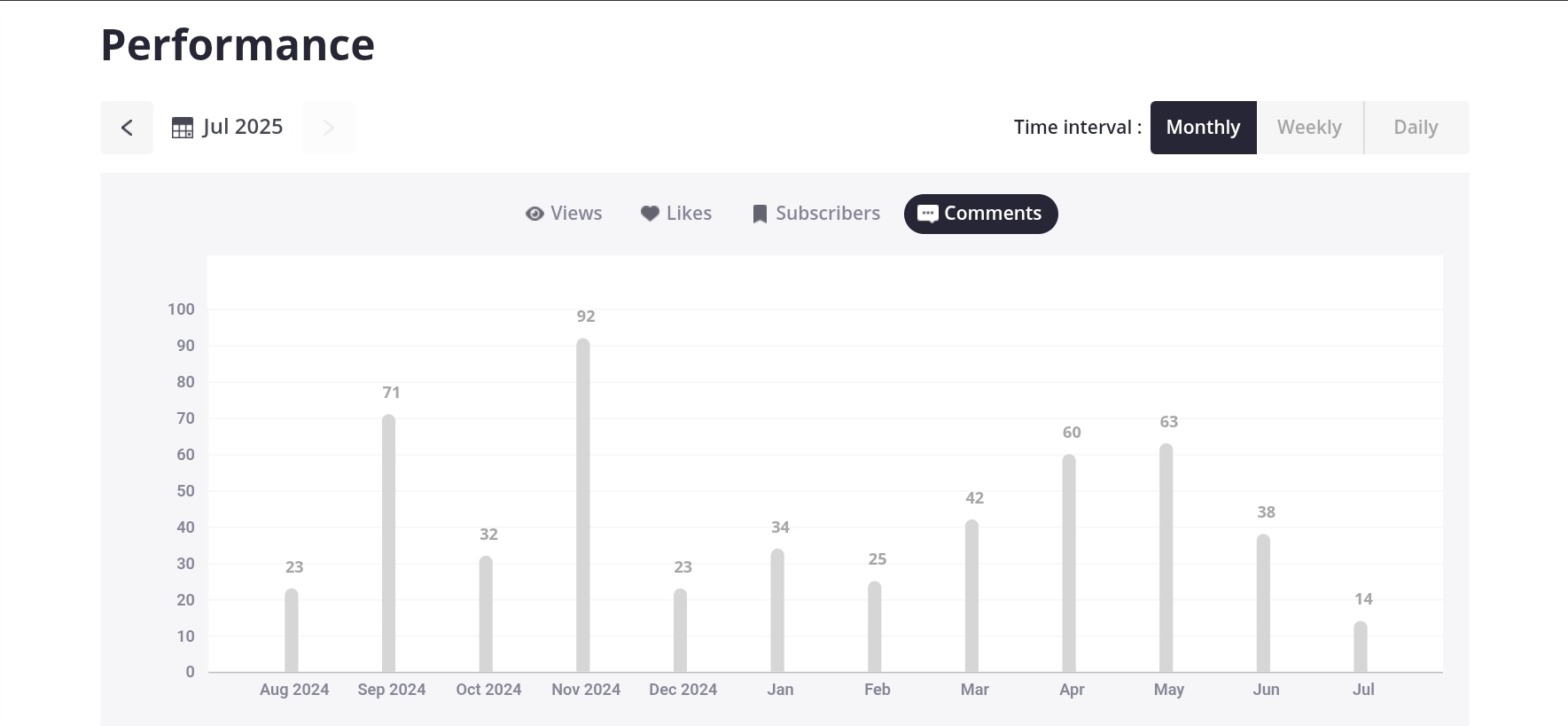Click the next period arrow button

[x=328, y=128]
